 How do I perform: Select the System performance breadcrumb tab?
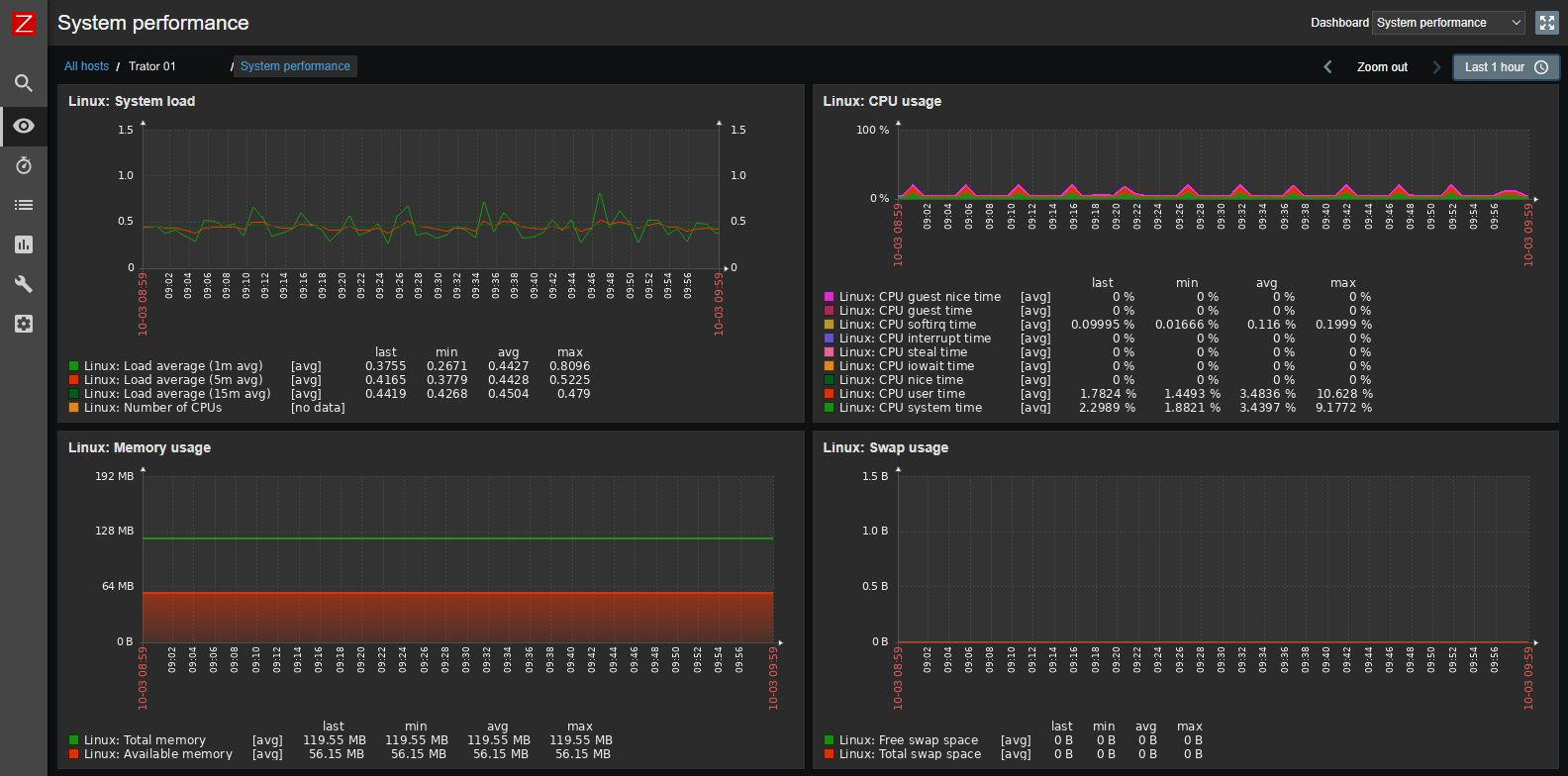point(295,66)
